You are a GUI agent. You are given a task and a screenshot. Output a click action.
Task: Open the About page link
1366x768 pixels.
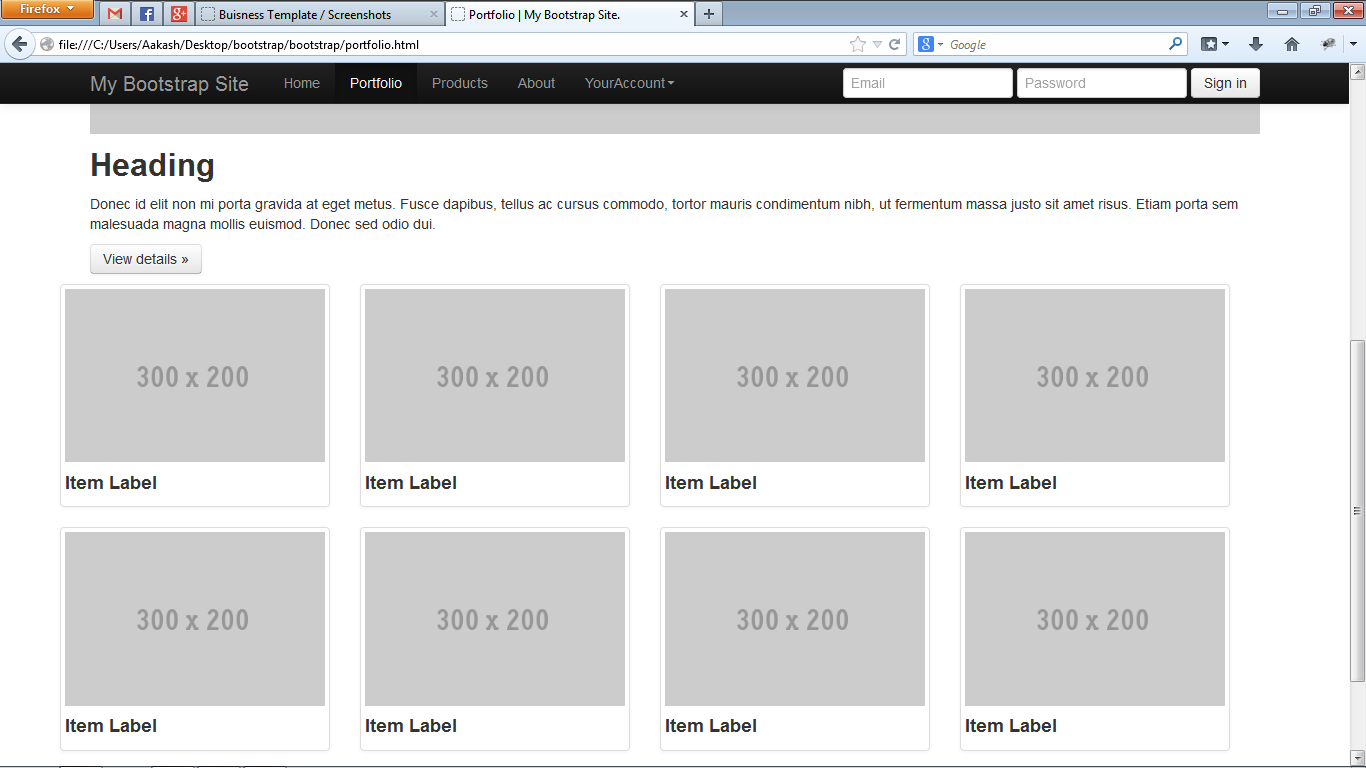click(x=536, y=83)
